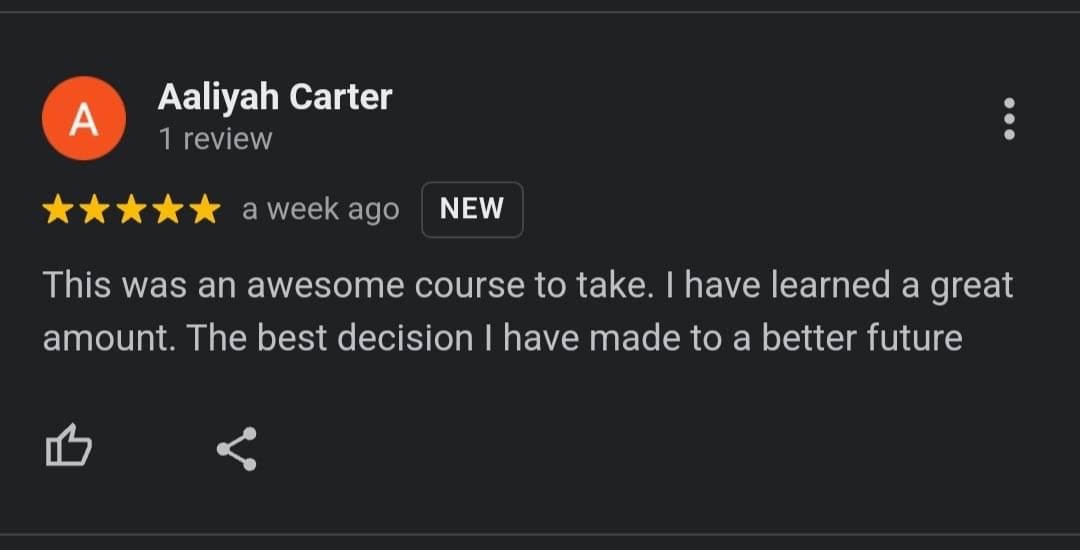Select the third yellow rating star

click(x=131, y=209)
